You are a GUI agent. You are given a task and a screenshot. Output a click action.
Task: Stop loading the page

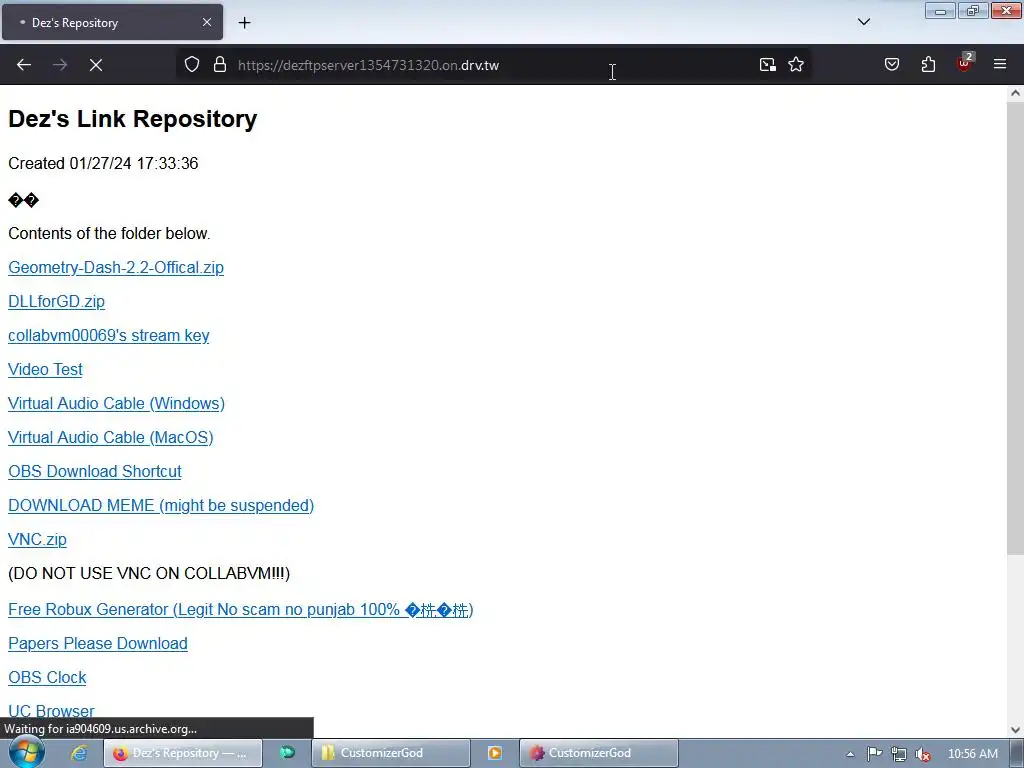(x=96, y=65)
